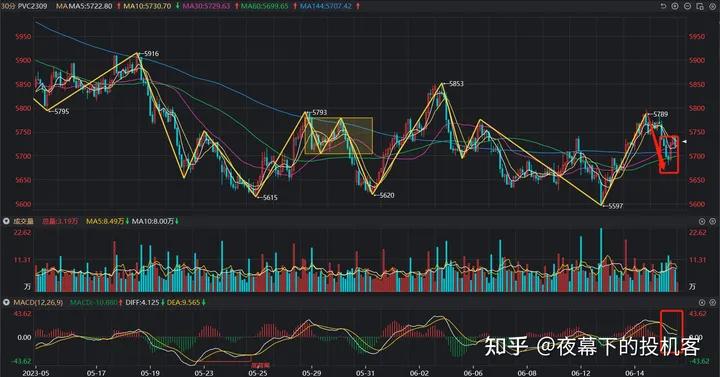Click the MA144:5707.42 indicator label
The height and width of the screenshot is (377, 720).
coord(326,6)
